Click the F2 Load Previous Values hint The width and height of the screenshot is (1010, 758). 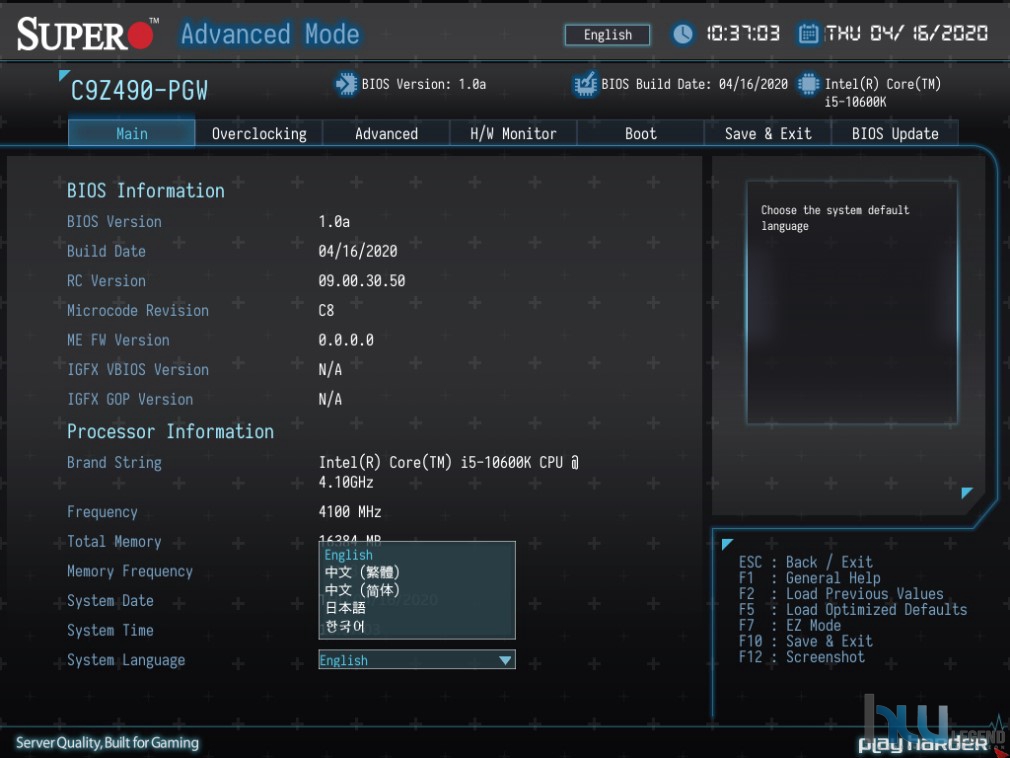tap(841, 594)
